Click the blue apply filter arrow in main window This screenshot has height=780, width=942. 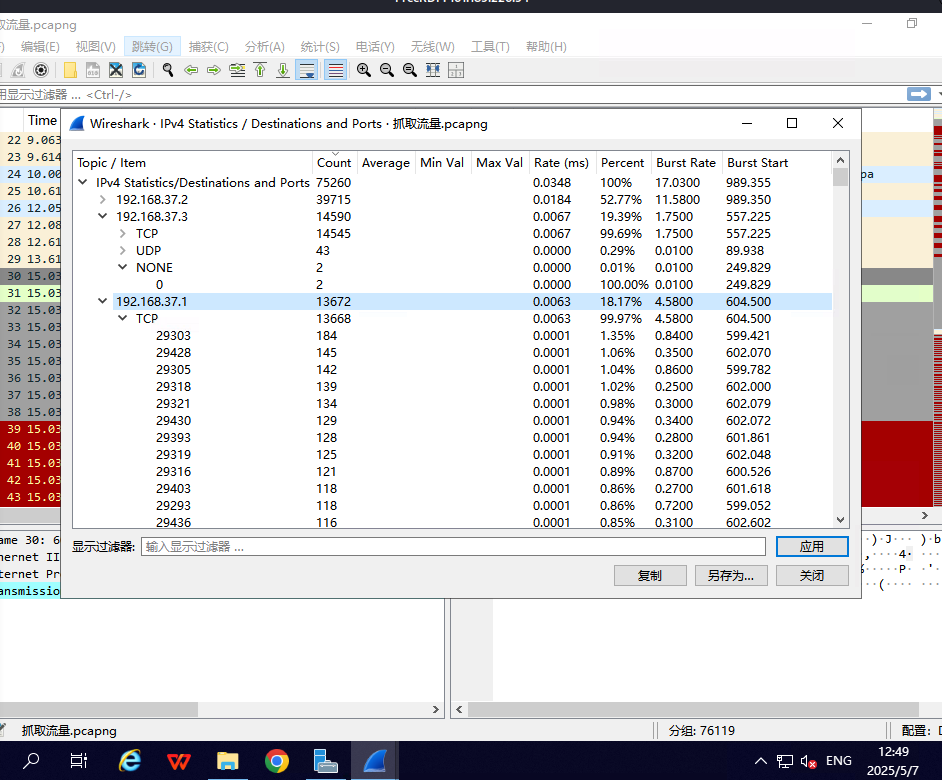click(919, 94)
